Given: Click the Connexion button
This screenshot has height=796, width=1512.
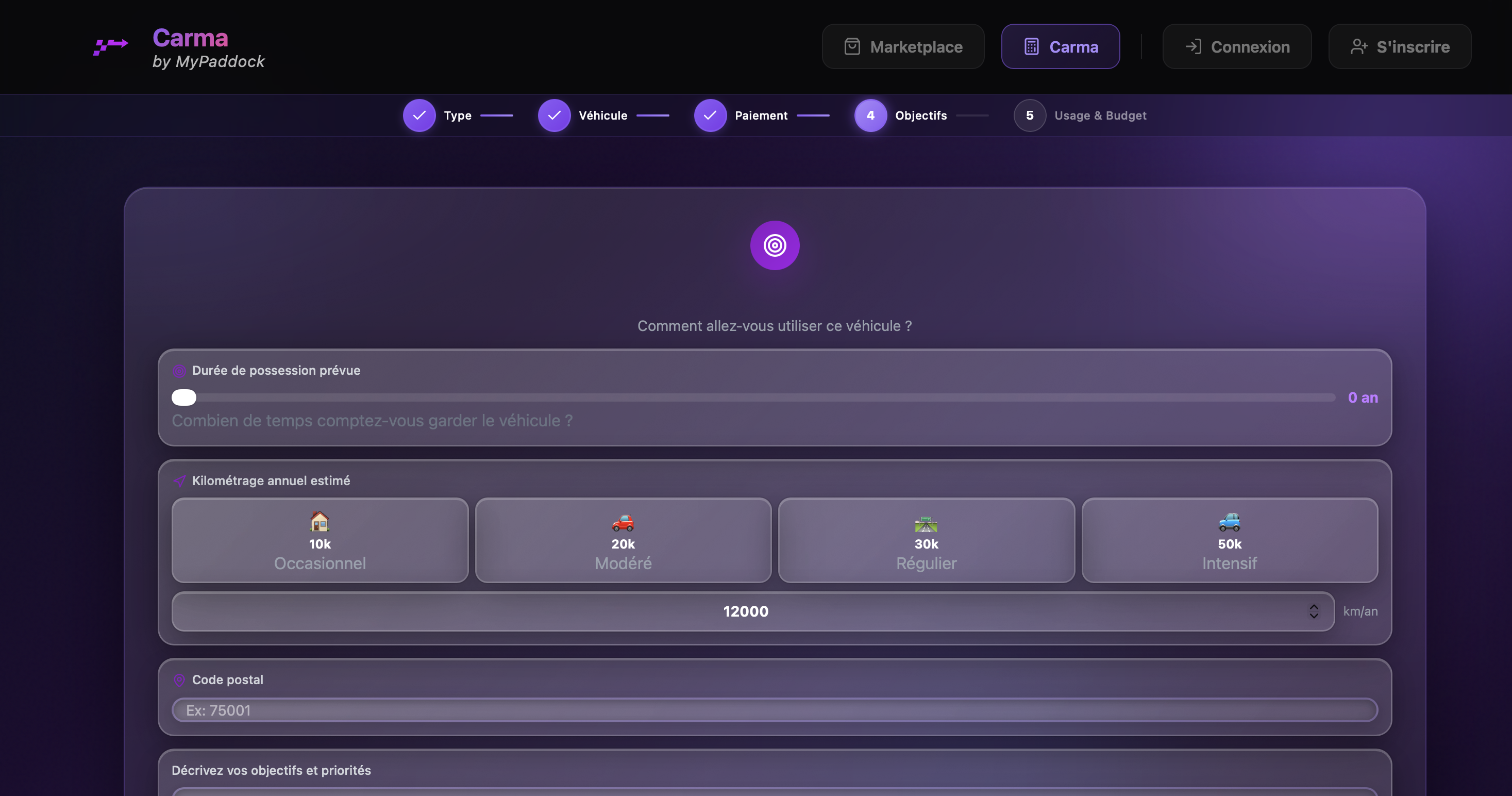Looking at the screenshot, I should point(1237,46).
